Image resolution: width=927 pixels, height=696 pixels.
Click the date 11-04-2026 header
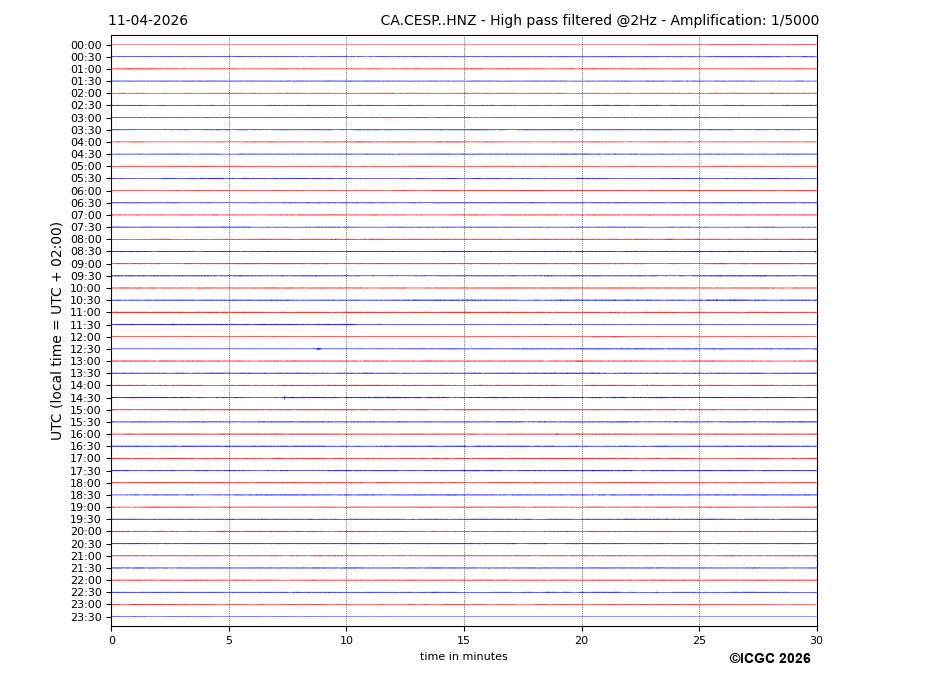tap(148, 21)
